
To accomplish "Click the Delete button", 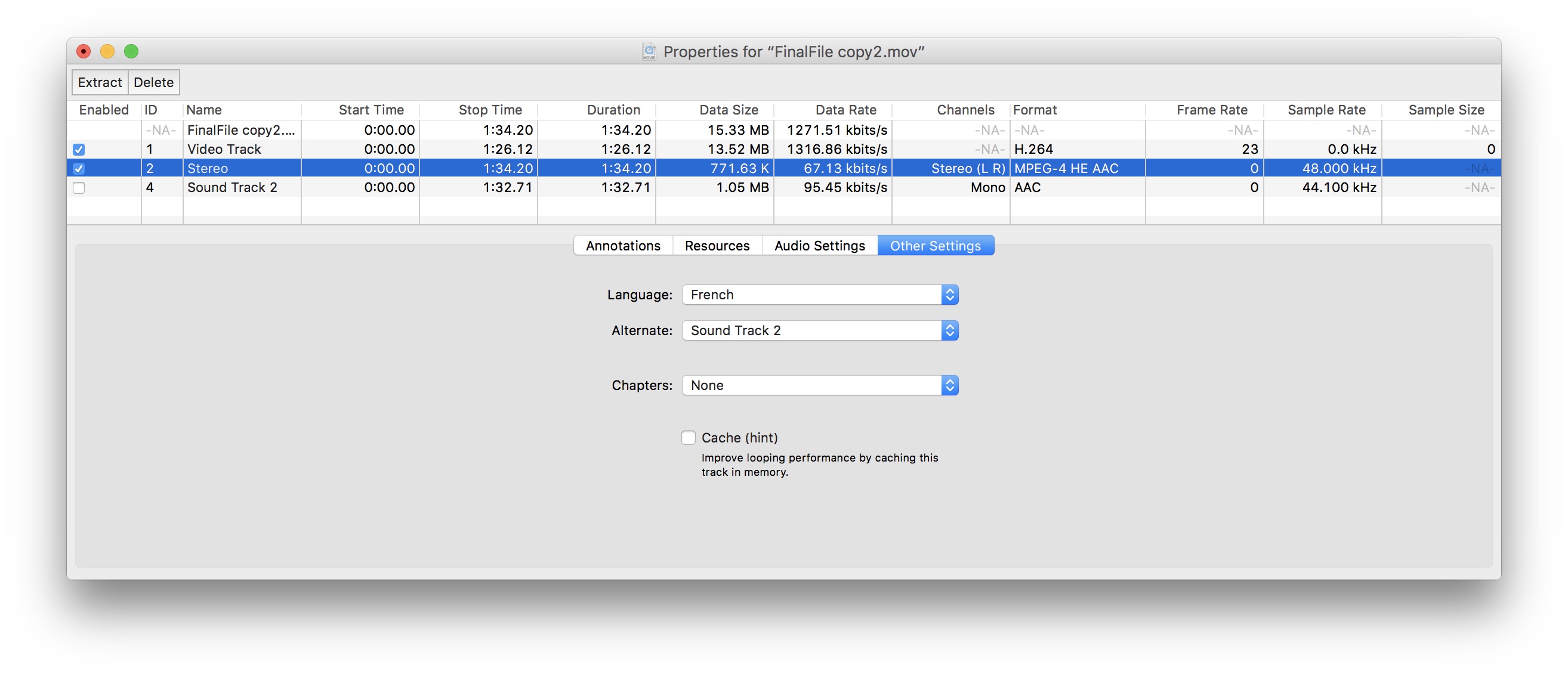I will pos(153,83).
